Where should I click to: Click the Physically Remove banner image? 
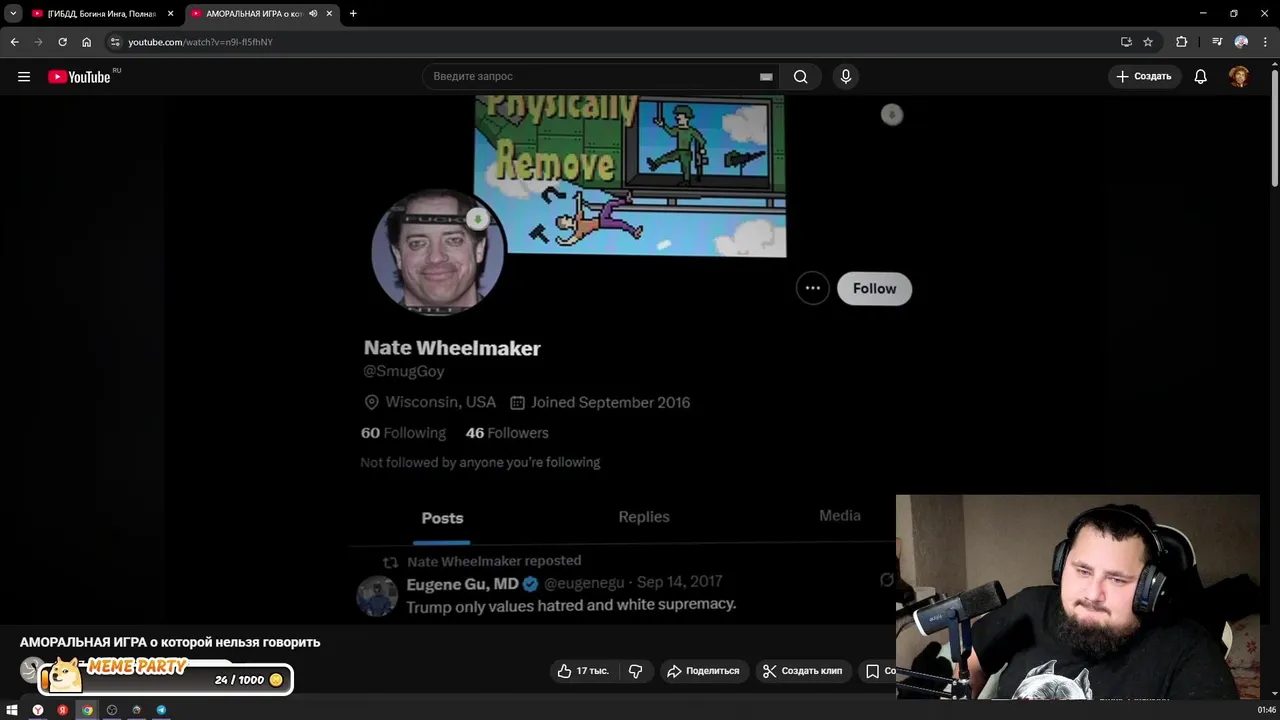click(630, 176)
